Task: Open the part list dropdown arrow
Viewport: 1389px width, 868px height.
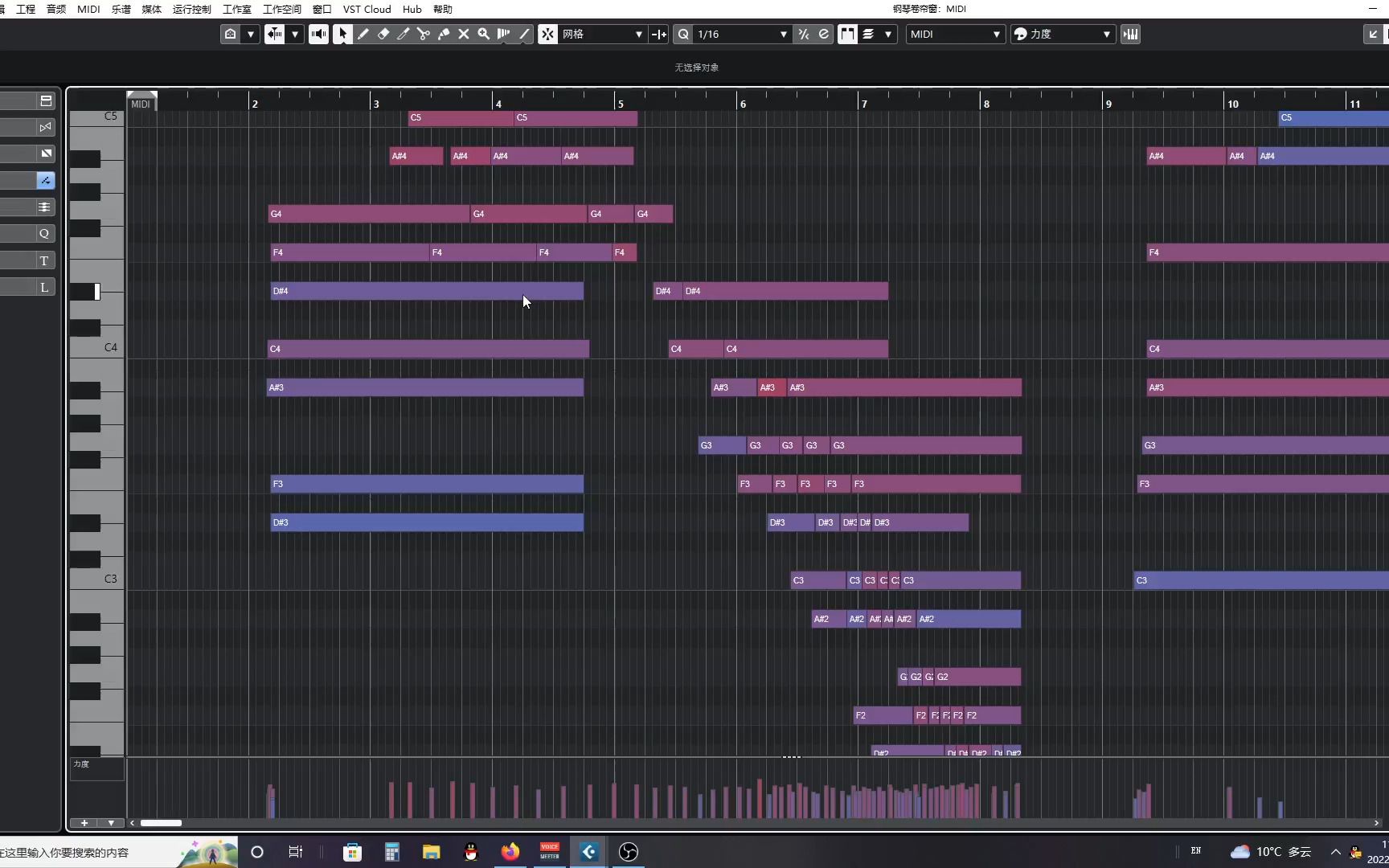Action: (888, 34)
